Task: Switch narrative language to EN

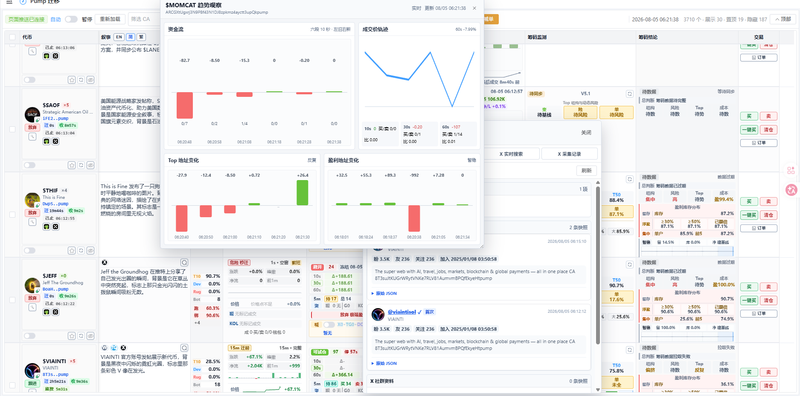Action: pyautogui.click(x=118, y=37)
